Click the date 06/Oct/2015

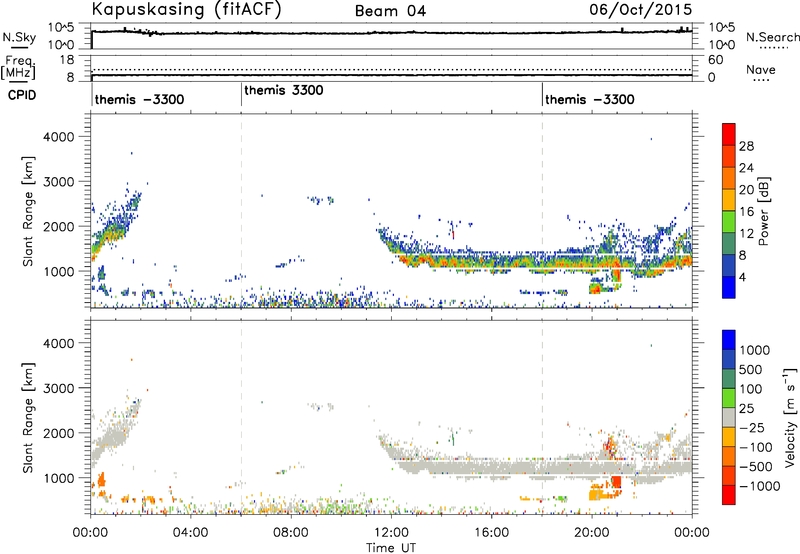641,10
